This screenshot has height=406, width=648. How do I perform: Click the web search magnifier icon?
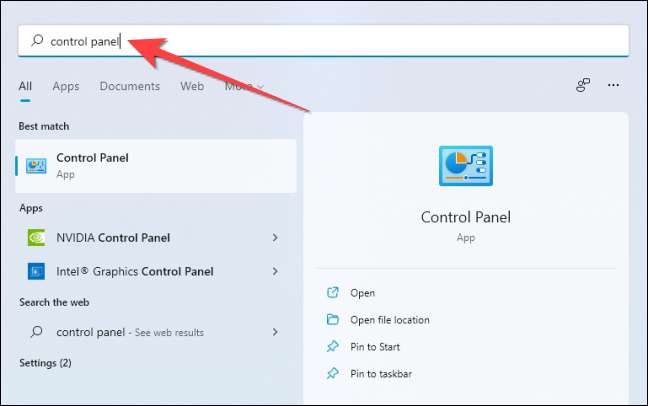coord(36,332)
